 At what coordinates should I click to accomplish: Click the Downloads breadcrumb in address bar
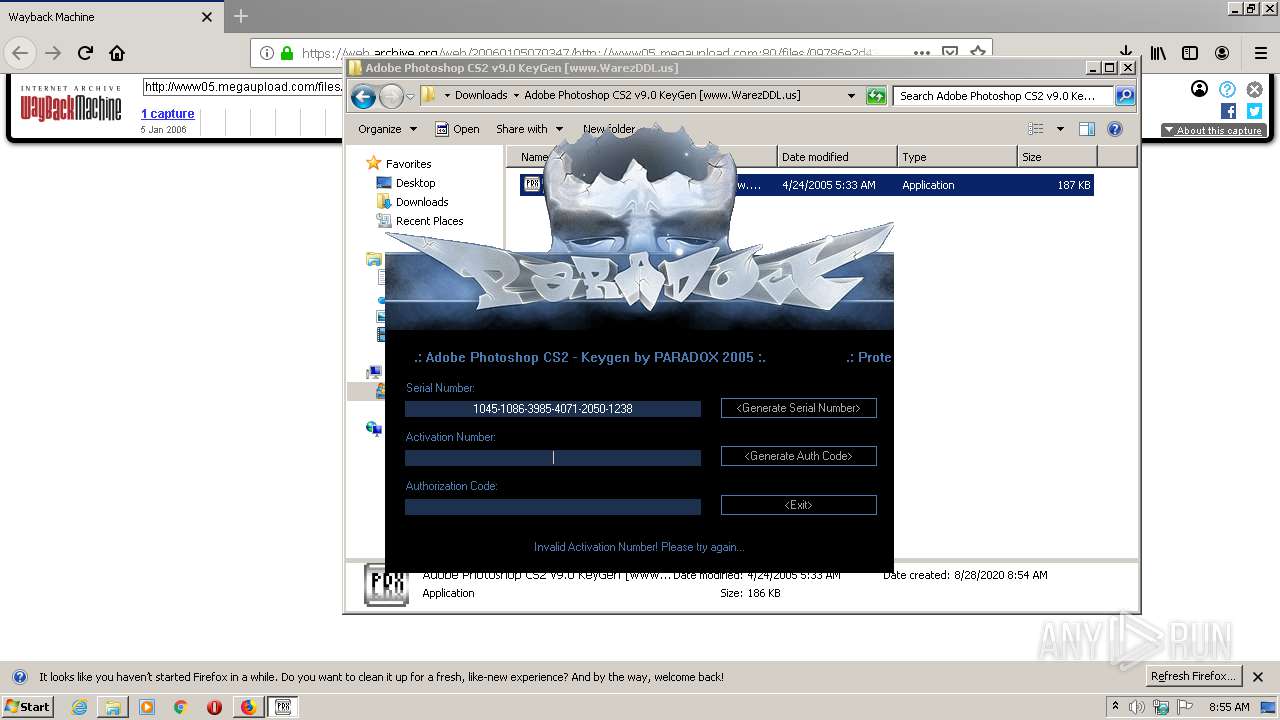(x=481, y=96)
